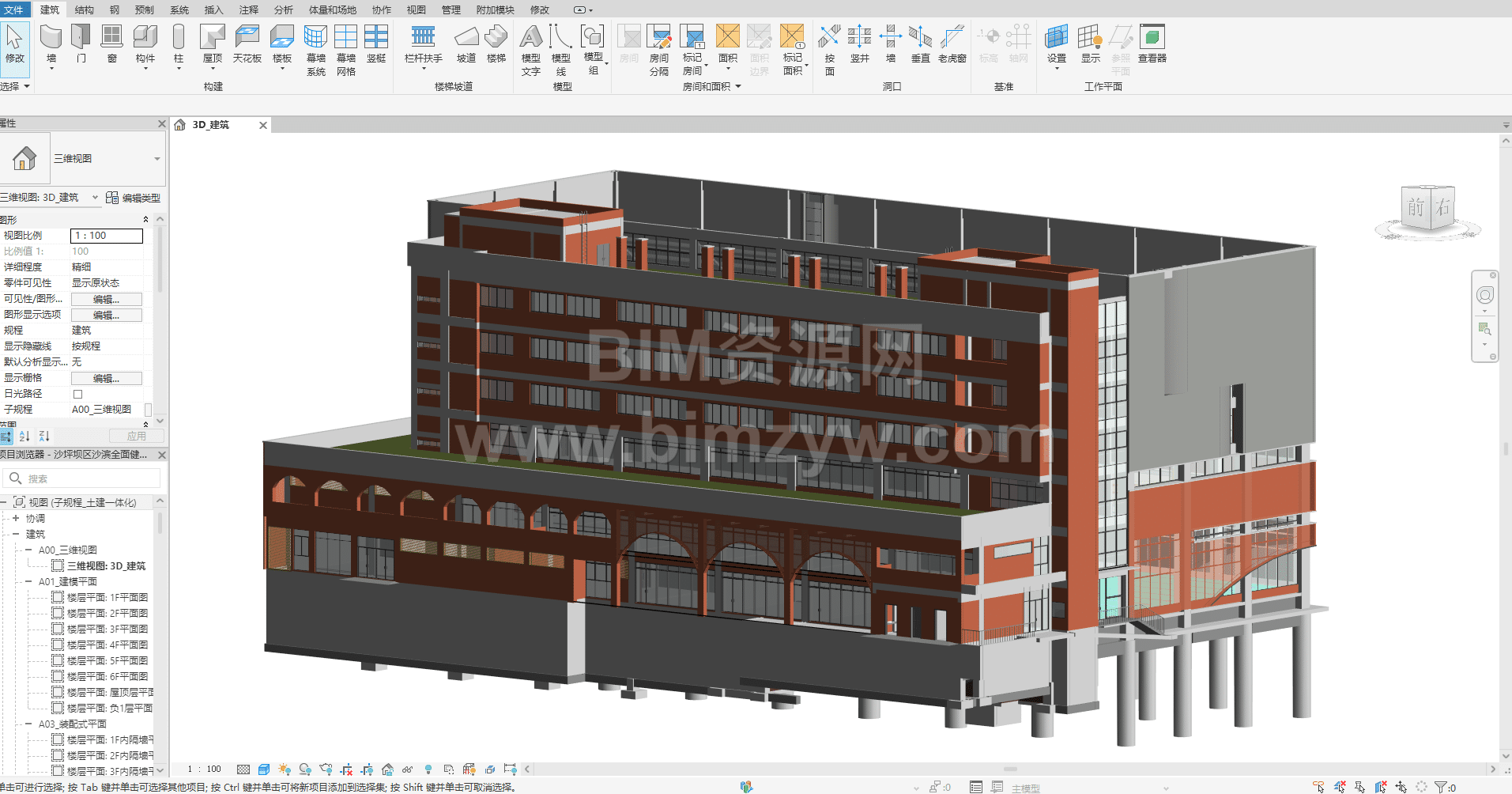Click the 应用 button in properties

pos(137,436)
